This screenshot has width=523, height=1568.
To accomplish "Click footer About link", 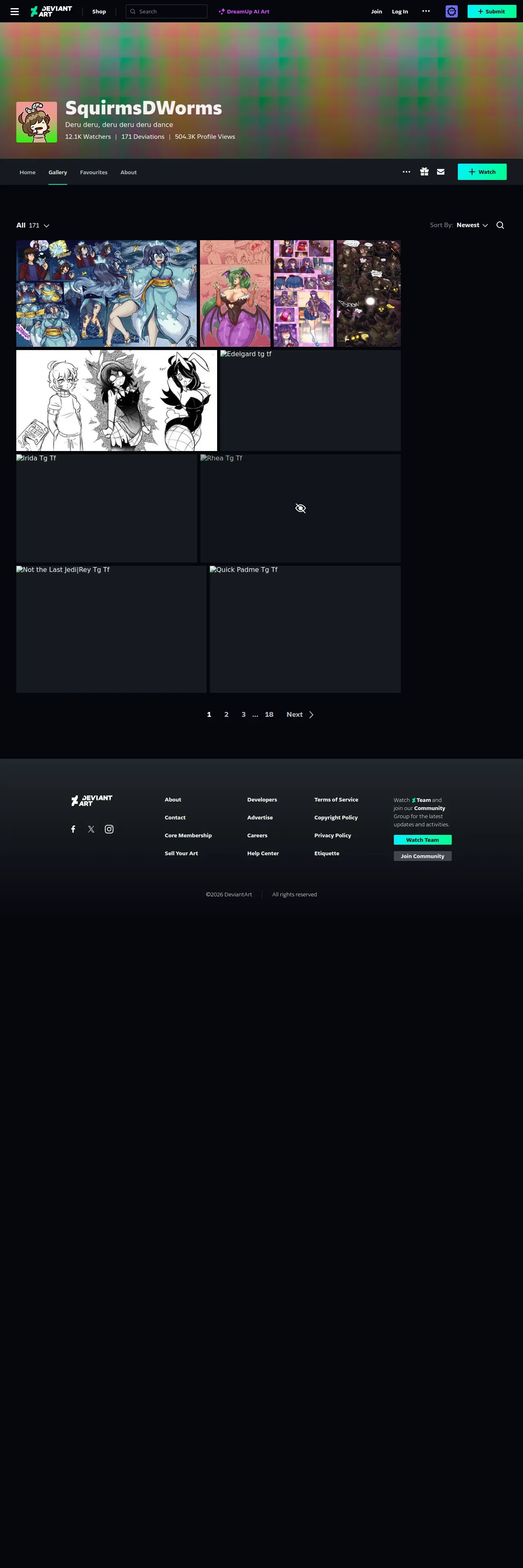I will click(173, 800).
